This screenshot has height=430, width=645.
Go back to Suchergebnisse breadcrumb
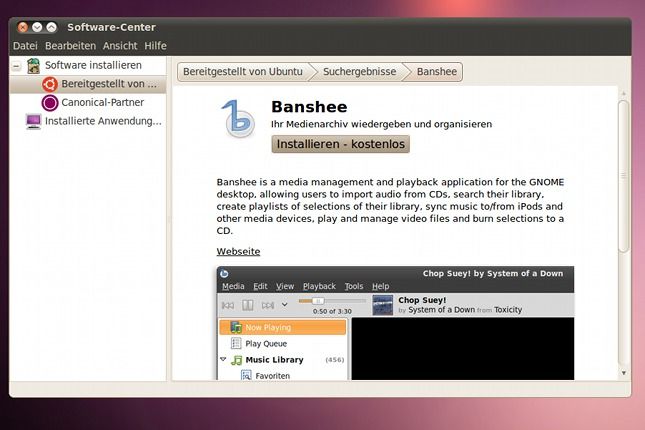pyautogui.click(x=359, y=72)
